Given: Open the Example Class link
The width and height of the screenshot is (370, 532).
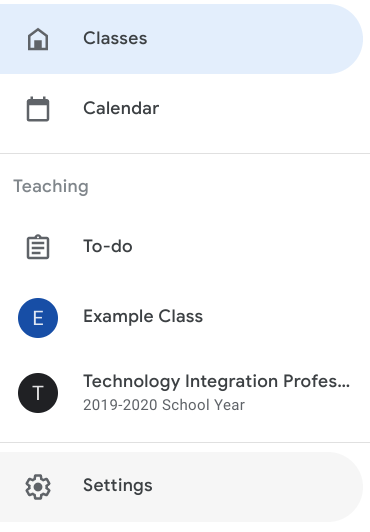Looking at the screenshot, I should point(143,316).
